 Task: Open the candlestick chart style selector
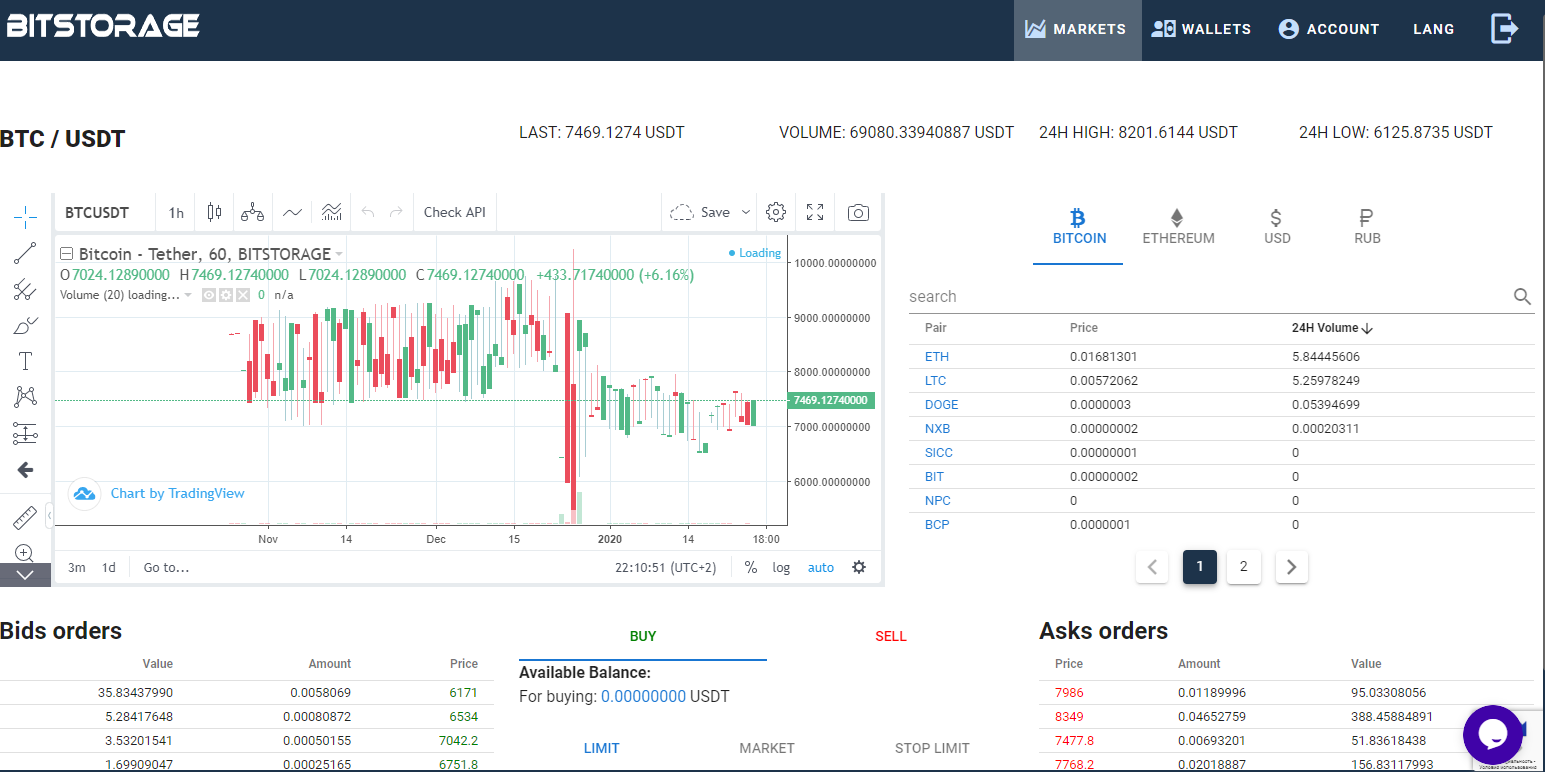[214, 212]
